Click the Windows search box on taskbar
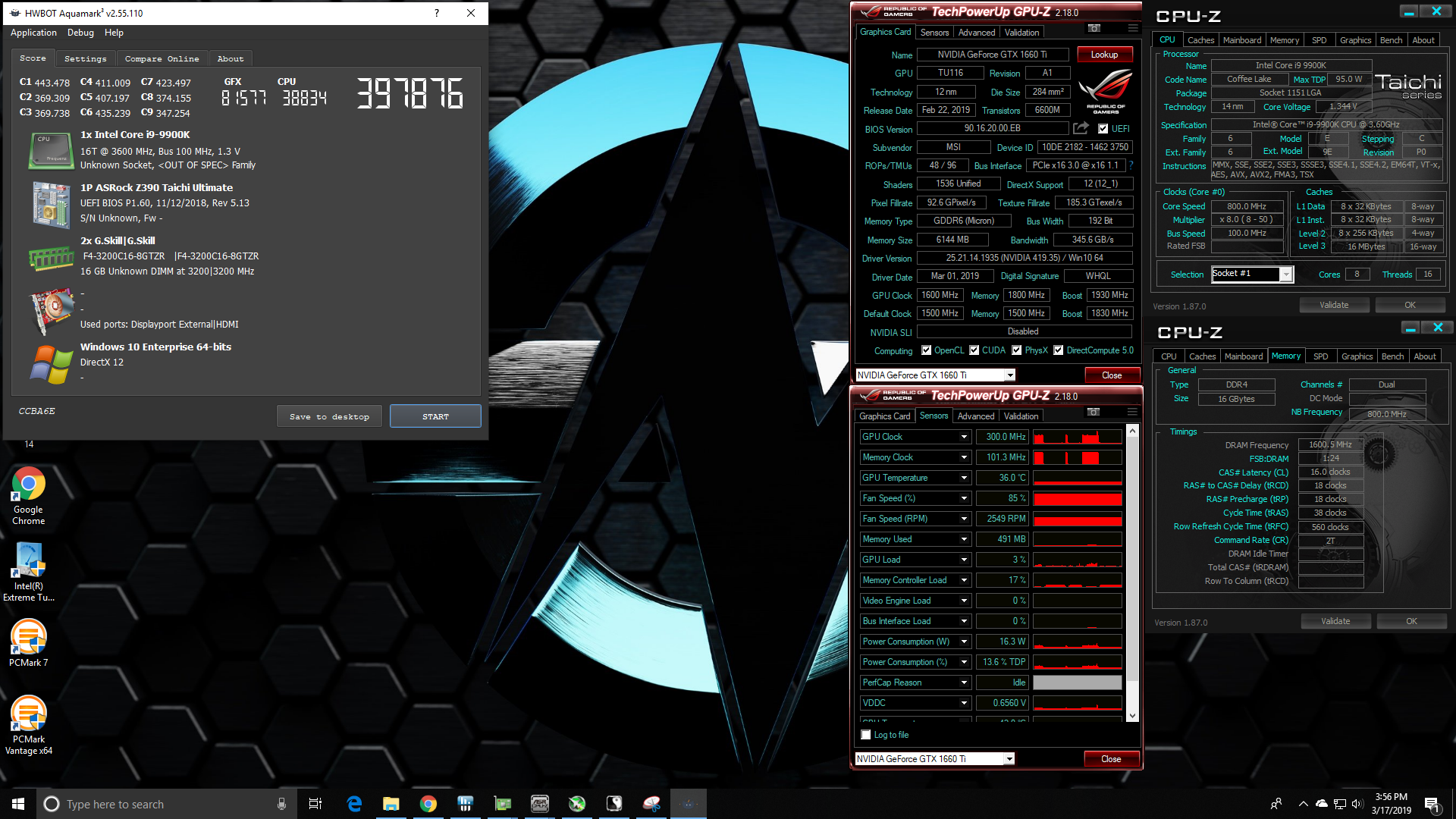The height and width of the screenshot is (819, 1456). [165, 804]
